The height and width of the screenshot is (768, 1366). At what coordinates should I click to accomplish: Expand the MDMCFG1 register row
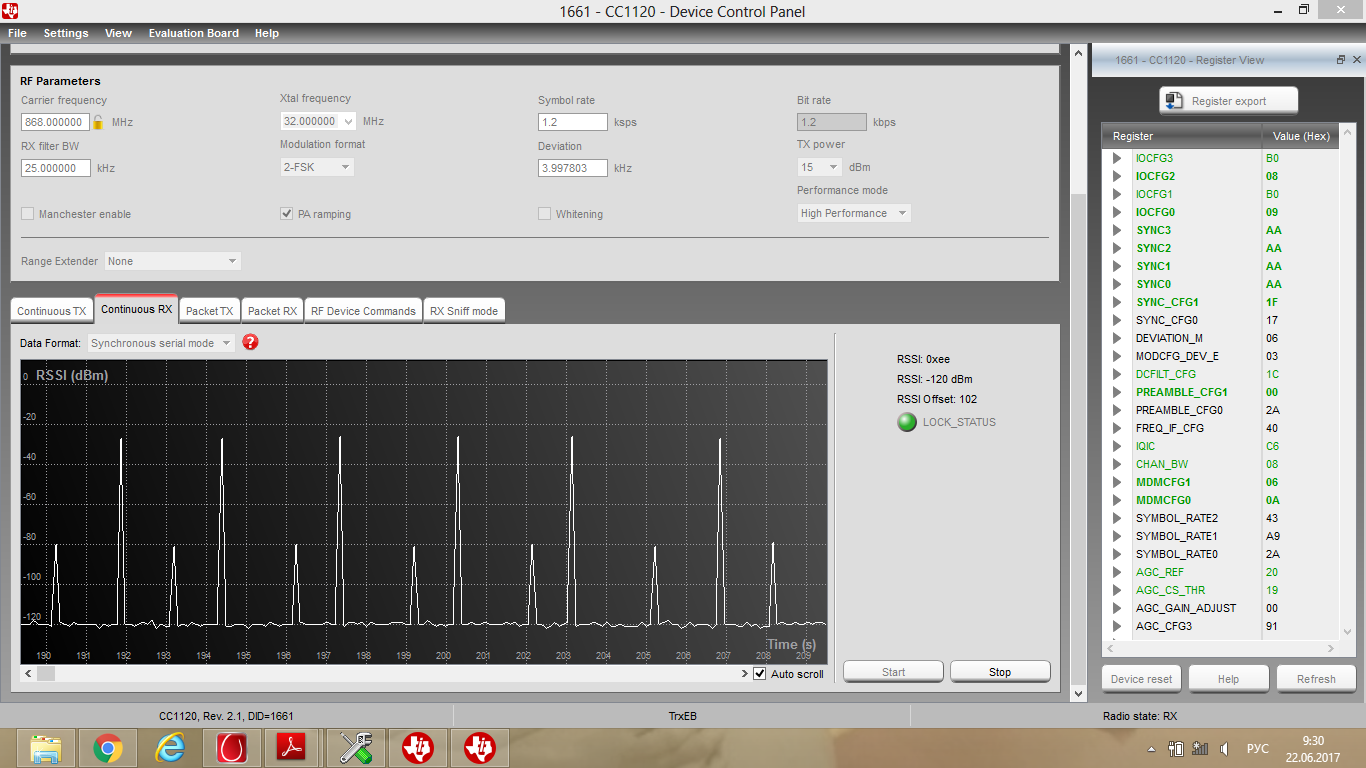[1117, 482]
